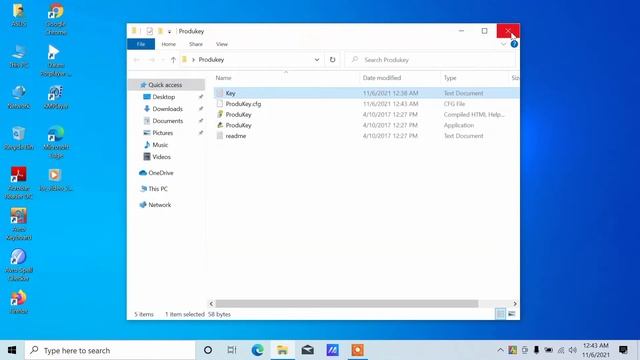Switch to details view layout icon

point(500,314)
